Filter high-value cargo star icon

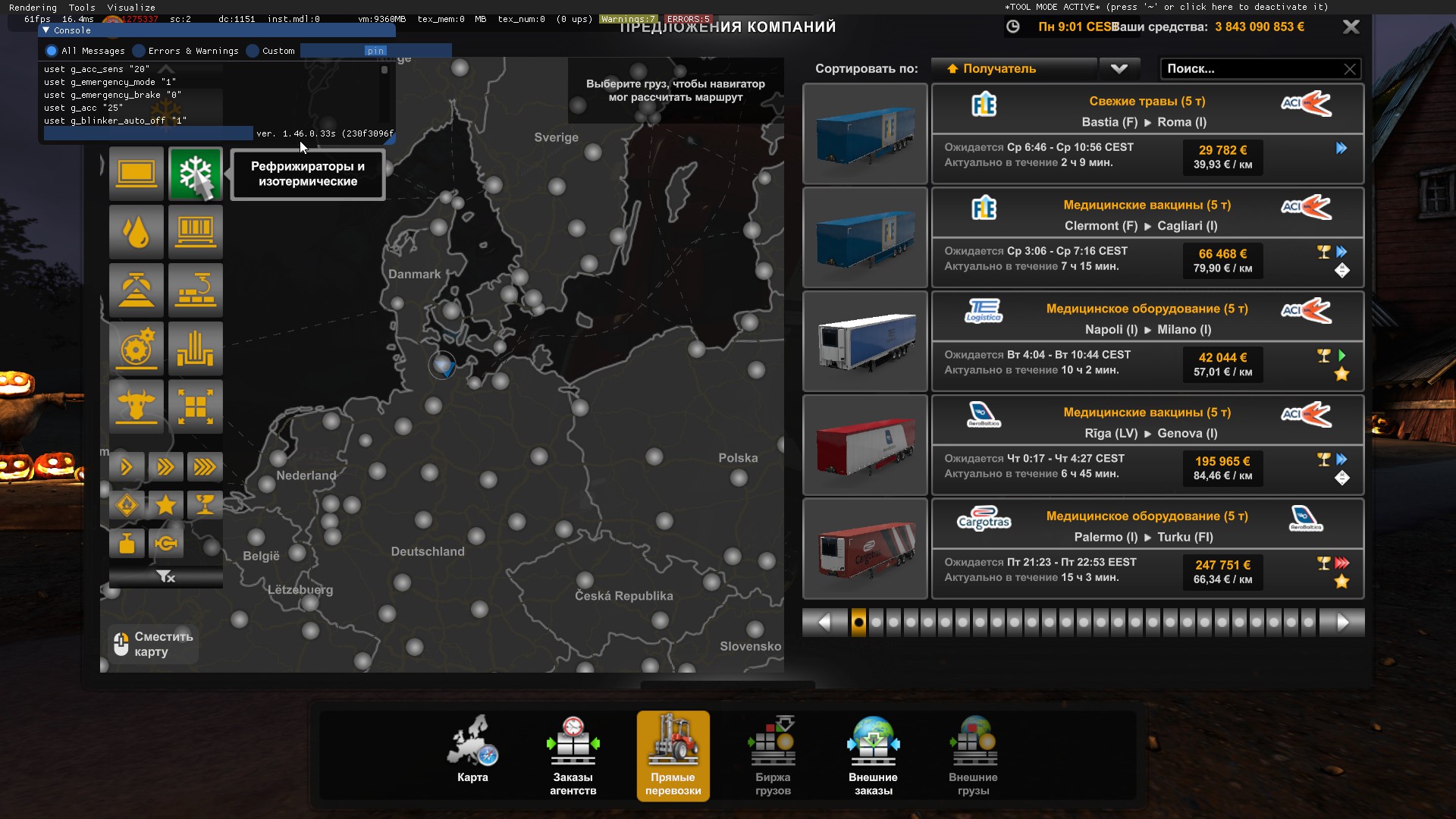[x=165, y=505]
